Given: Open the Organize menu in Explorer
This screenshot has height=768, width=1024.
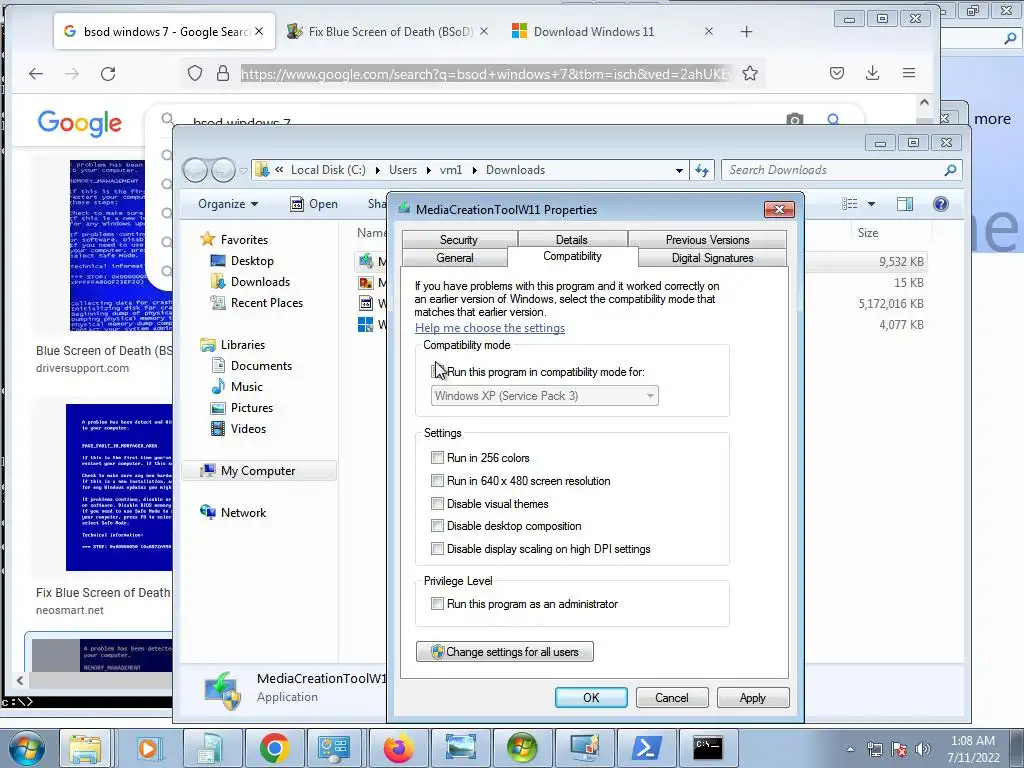Looking at the screenshot, I should pos(228,204).
